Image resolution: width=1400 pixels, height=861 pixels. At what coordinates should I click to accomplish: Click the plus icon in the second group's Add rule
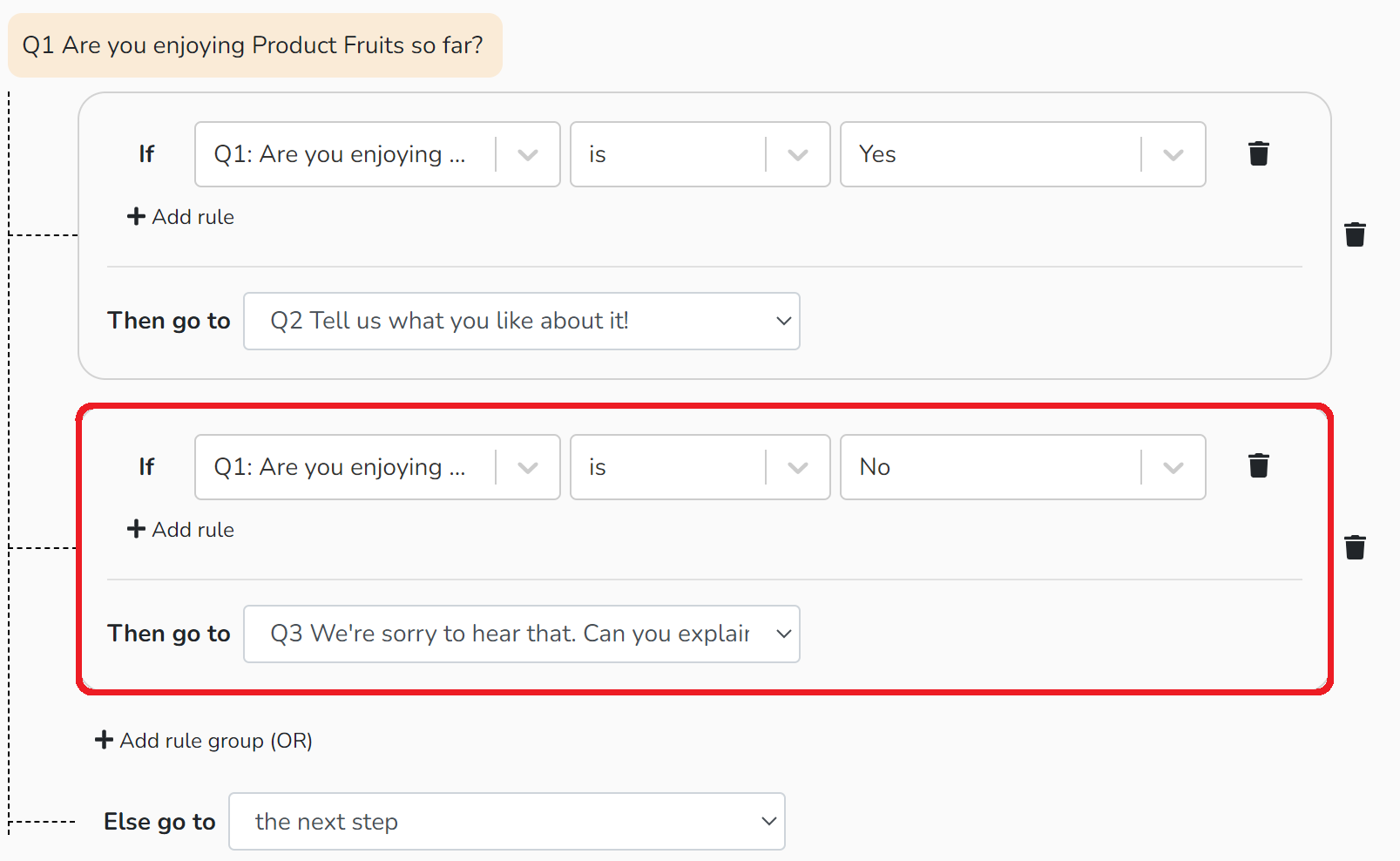(x=136, y=529)
